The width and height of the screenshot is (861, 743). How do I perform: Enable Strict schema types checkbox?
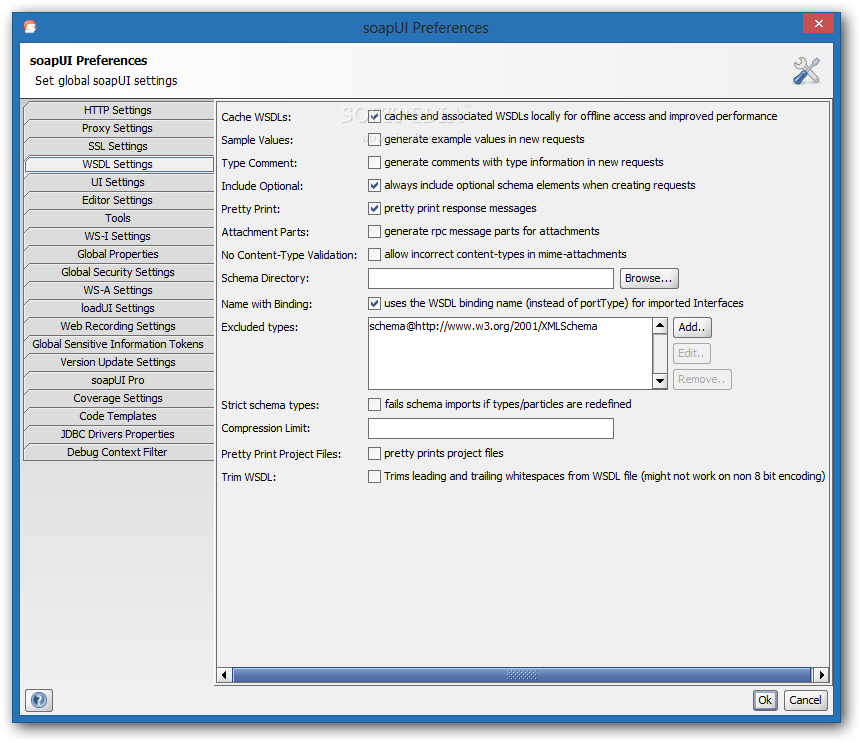(374, 405)
